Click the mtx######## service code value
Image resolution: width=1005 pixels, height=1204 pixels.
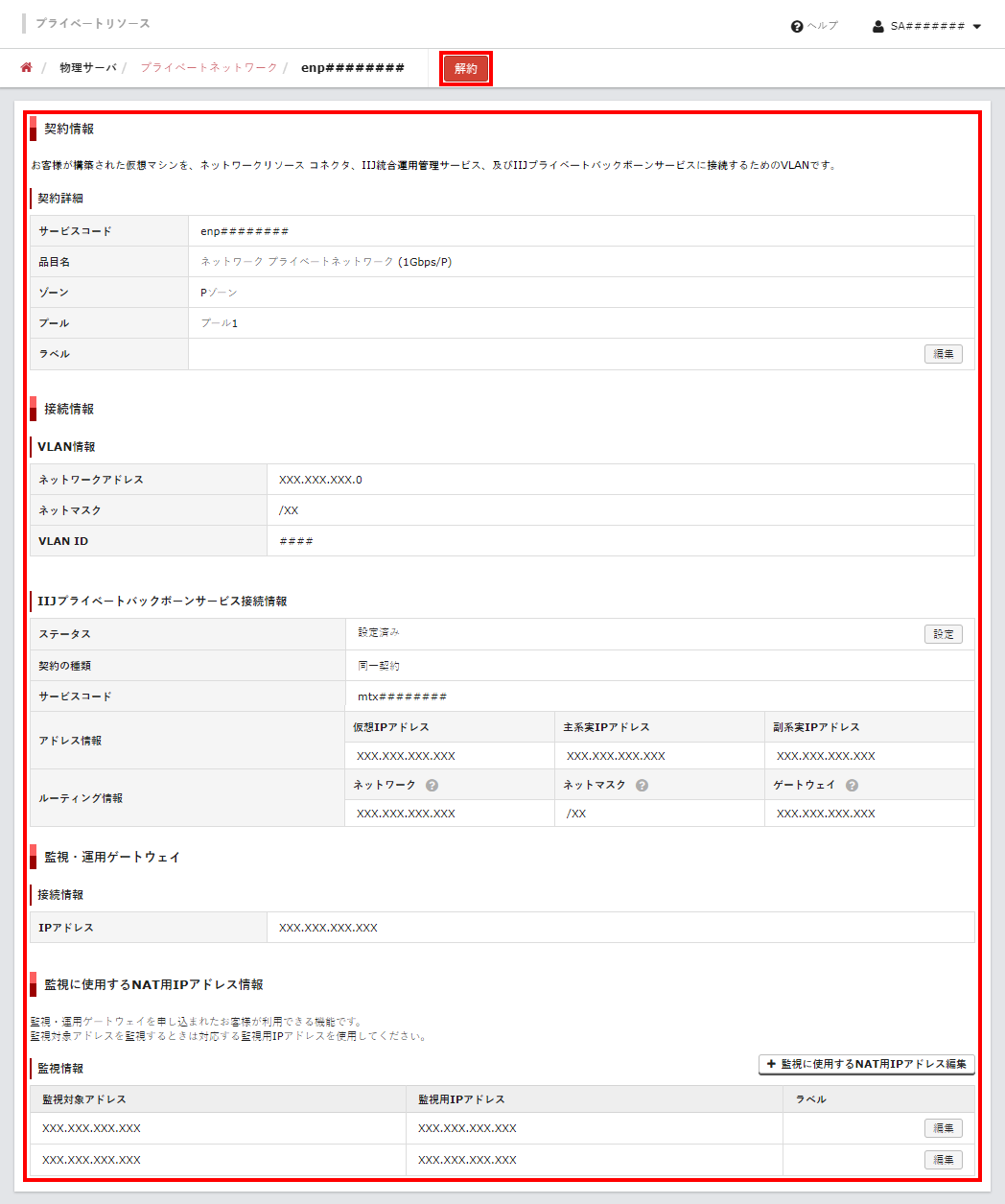tap(402, 696)
